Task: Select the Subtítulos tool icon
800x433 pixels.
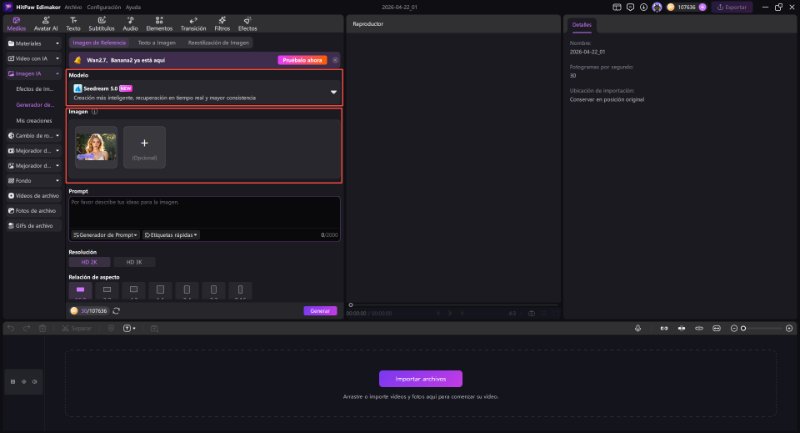Action: point(102,24)
